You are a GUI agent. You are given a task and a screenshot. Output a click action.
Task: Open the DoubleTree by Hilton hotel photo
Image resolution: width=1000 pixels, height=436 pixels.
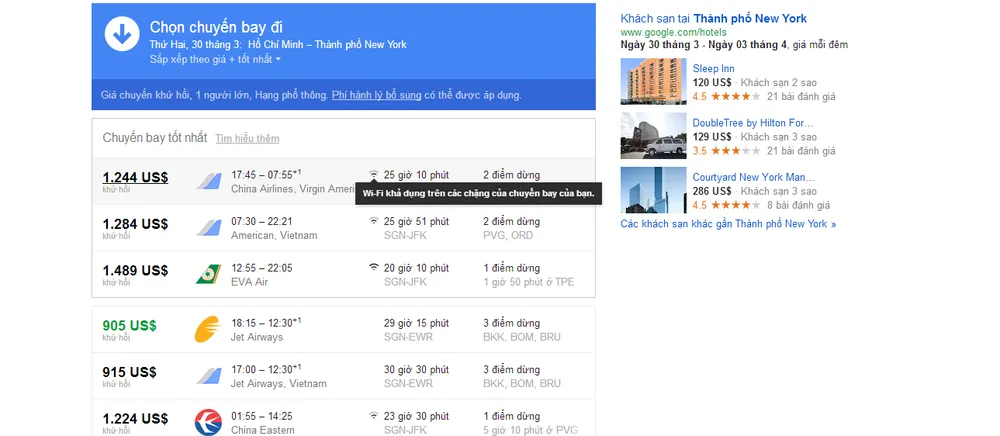point(652,135)
